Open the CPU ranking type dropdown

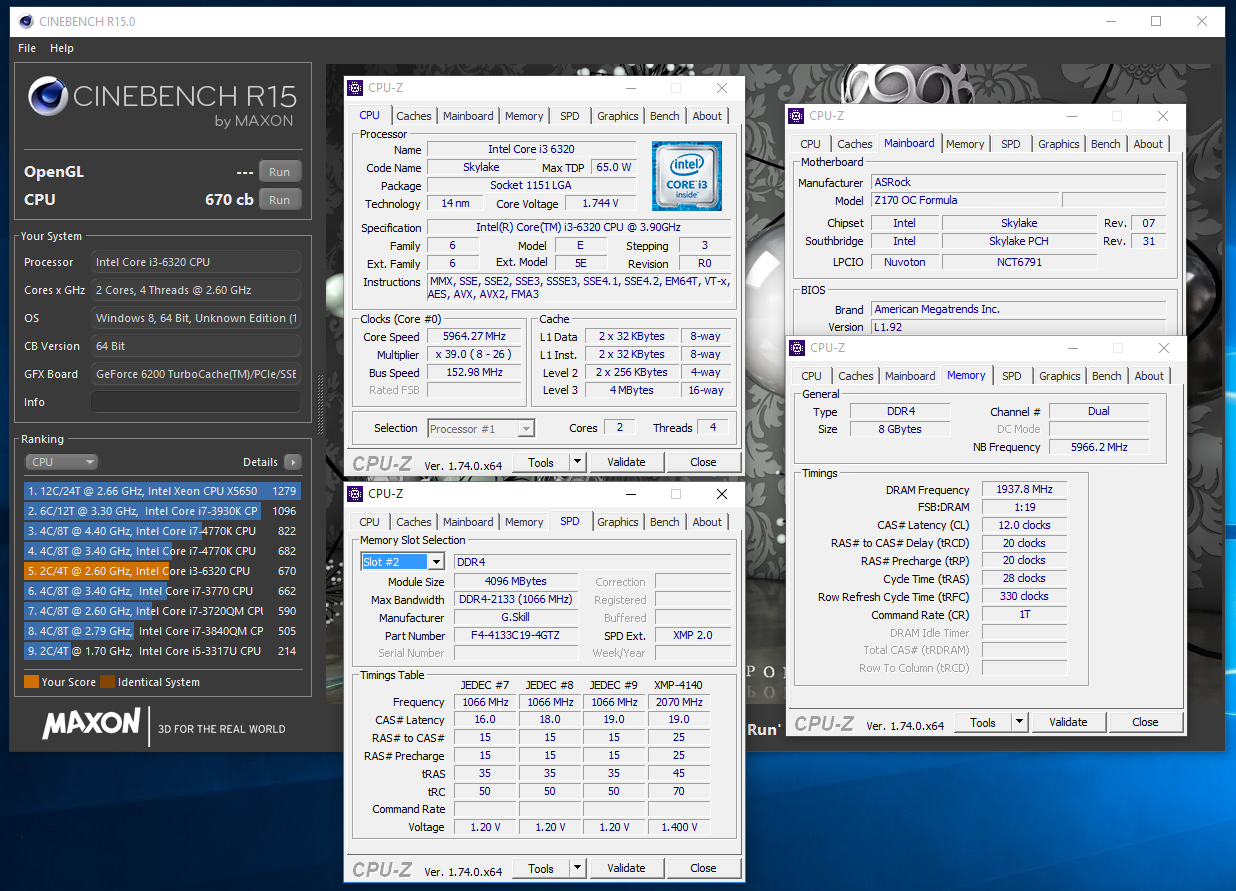point(62,462)
